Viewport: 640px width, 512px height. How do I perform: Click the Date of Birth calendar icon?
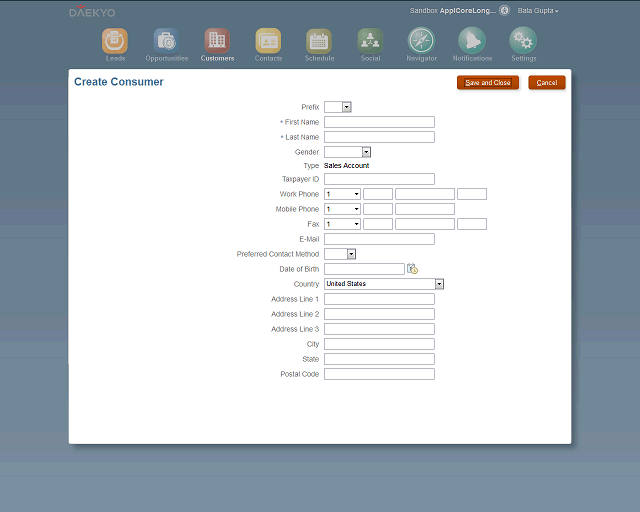coord(412,269)
